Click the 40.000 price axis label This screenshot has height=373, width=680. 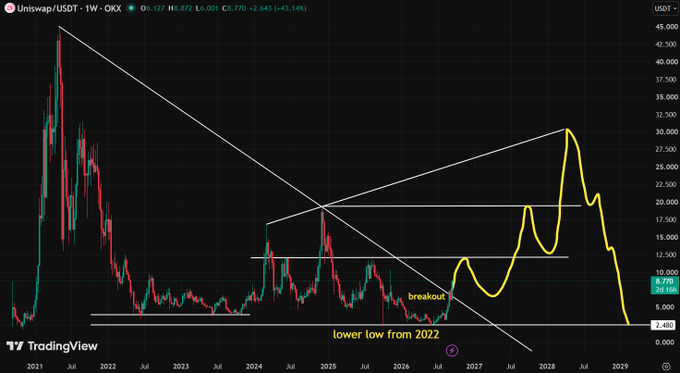point(666,62)
